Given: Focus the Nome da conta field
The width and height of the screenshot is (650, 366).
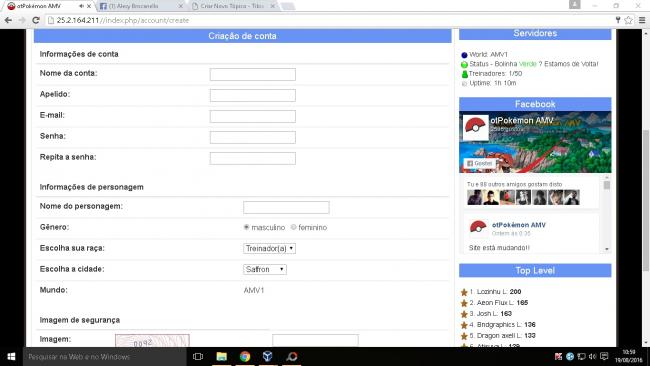Looking at the screenshot, I should (x=252, y=75).
